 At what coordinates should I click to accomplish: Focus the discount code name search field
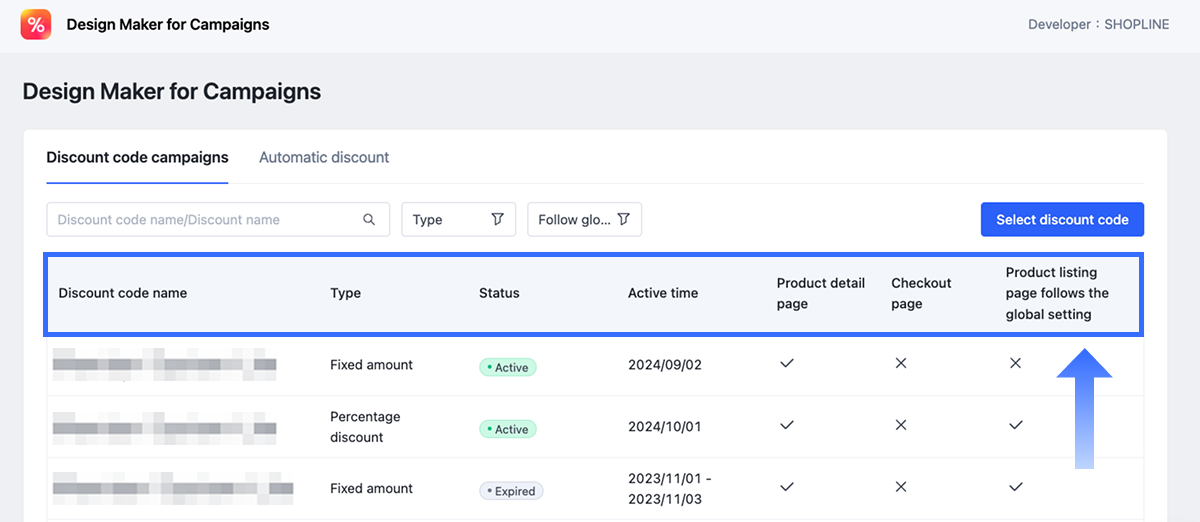205,220
